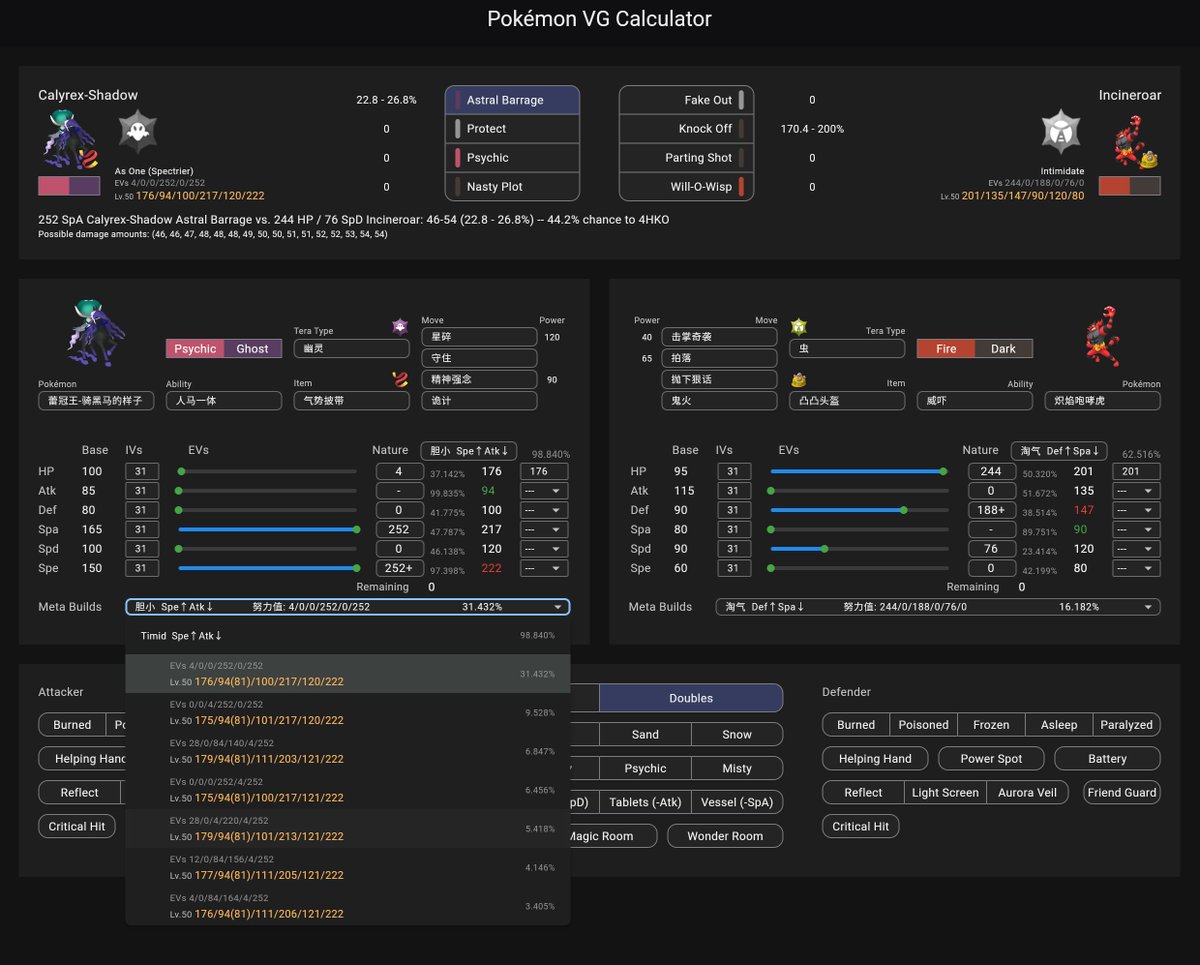Toggle attacker Burned status
Viewport: 1200px width, 965px height.
point(72,725)
